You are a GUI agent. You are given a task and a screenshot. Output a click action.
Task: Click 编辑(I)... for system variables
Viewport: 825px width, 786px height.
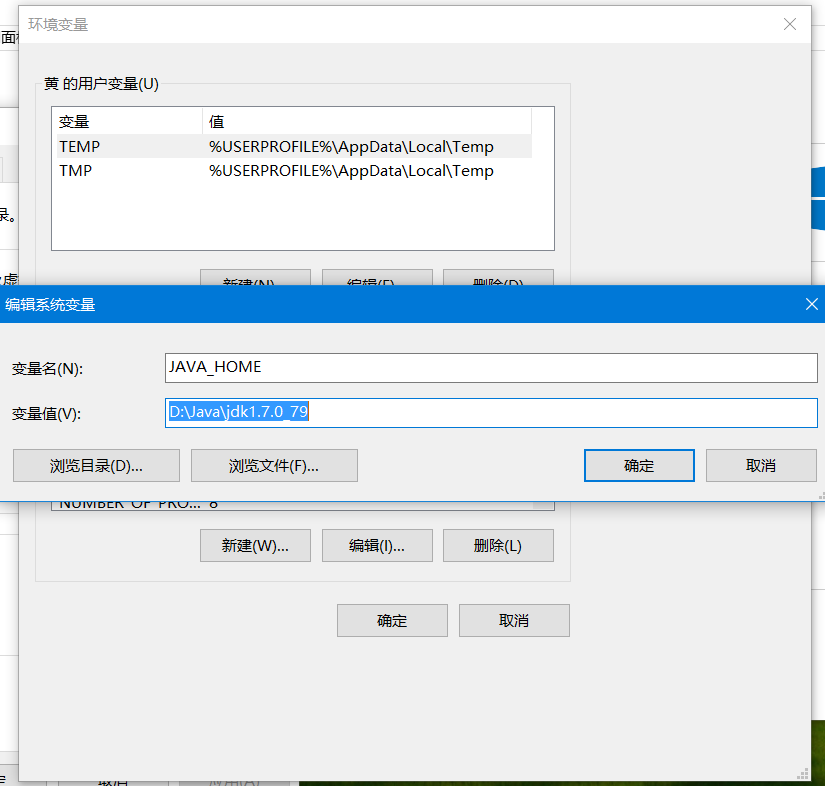pyautogui.click(x=377, y=546)
